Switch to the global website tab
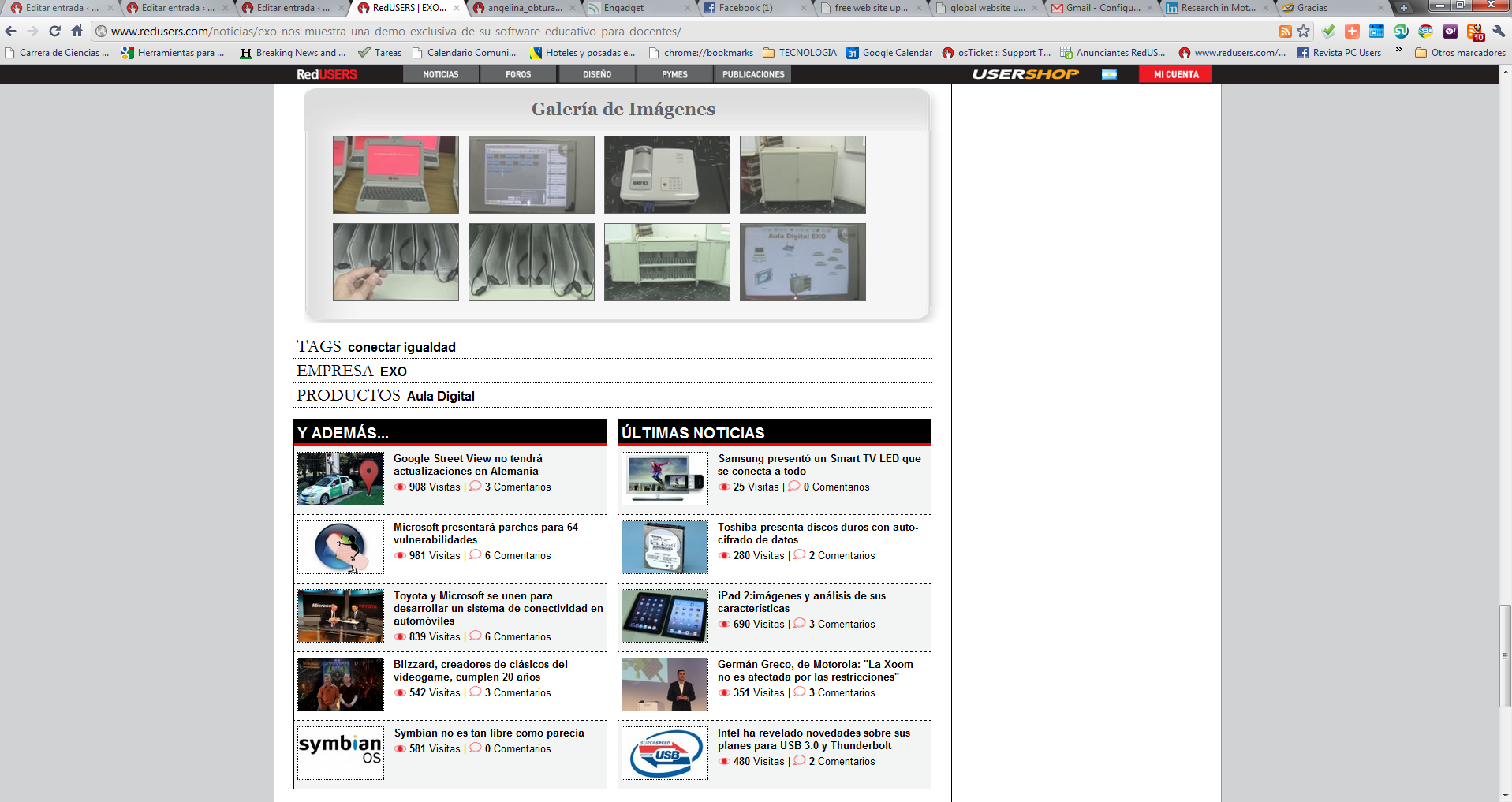Screen dimensions: 1512x802 (986, 8)
